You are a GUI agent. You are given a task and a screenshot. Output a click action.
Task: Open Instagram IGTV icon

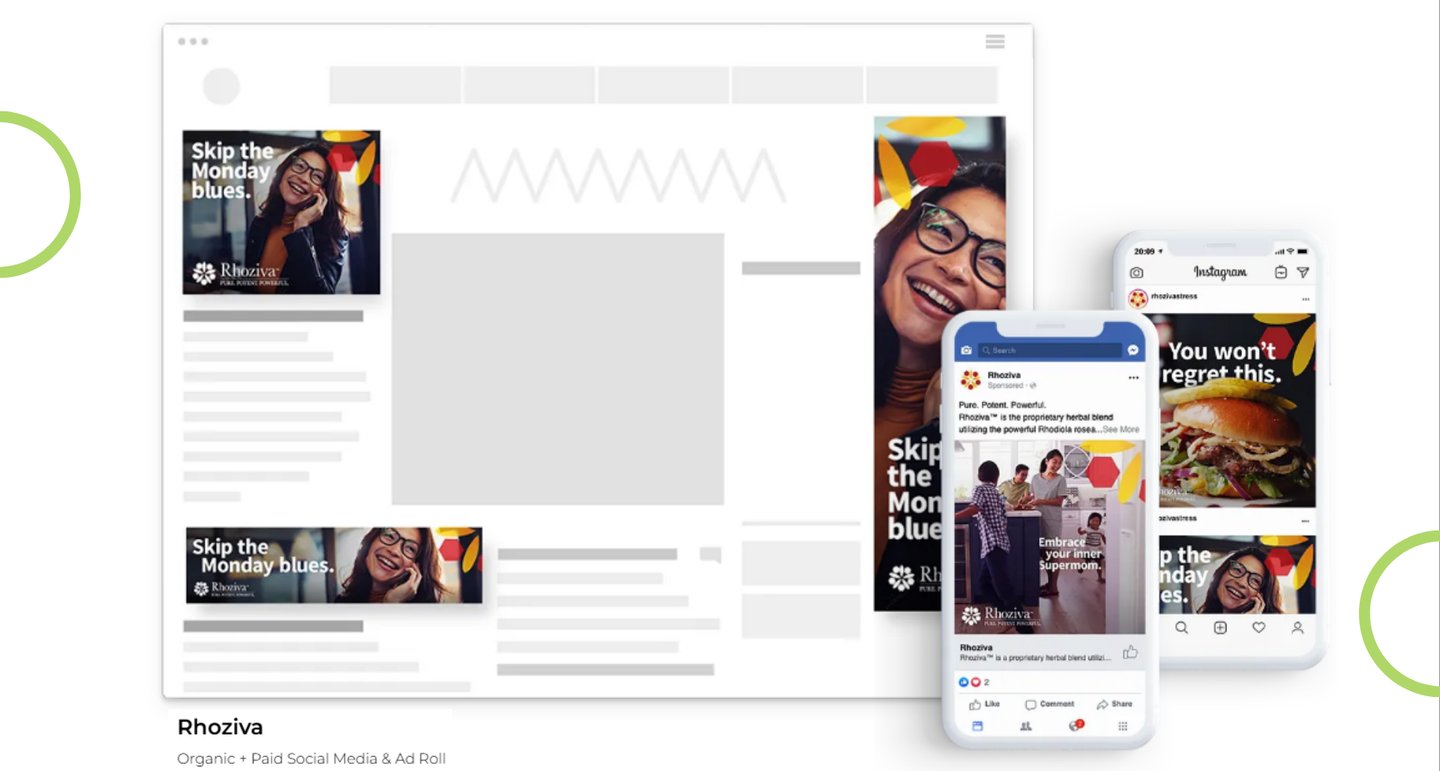coord(1281,272)
